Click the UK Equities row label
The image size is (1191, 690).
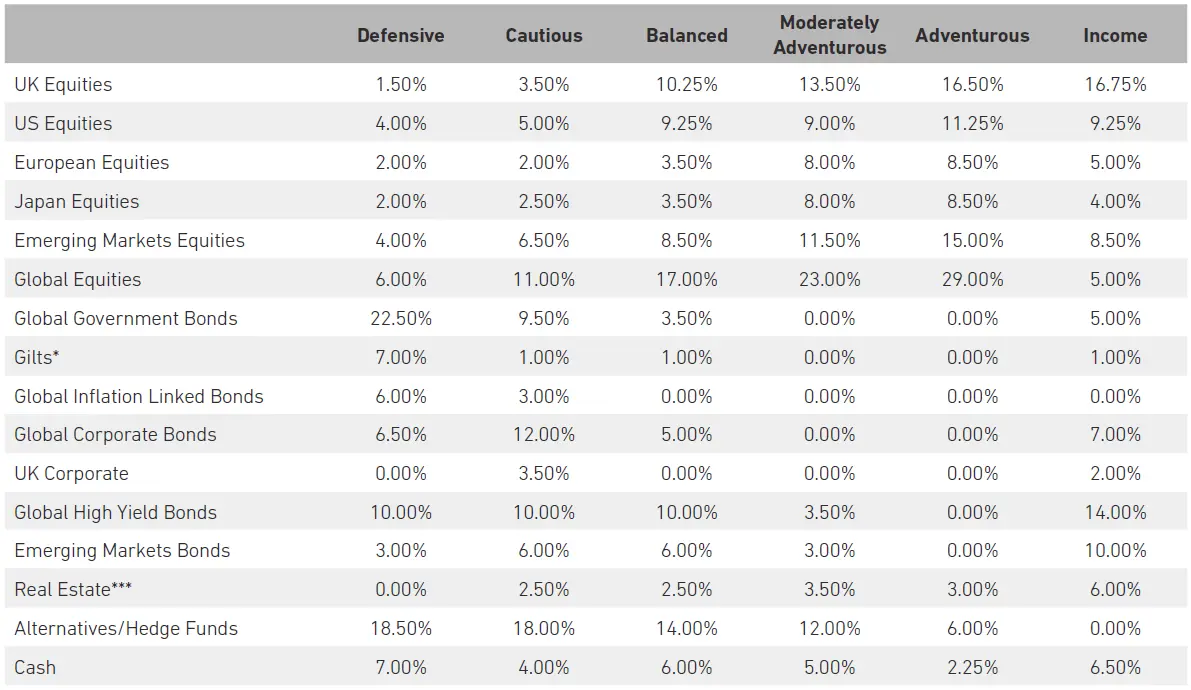pyautogui.click(x=63, y=85)
